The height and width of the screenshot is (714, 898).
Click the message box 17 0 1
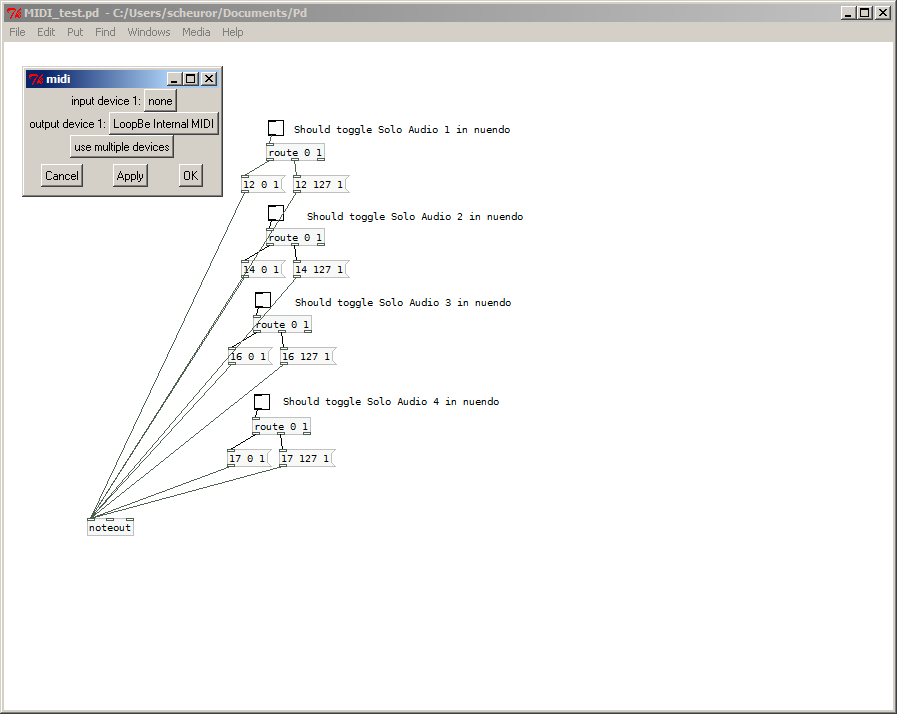click(249, 458)
